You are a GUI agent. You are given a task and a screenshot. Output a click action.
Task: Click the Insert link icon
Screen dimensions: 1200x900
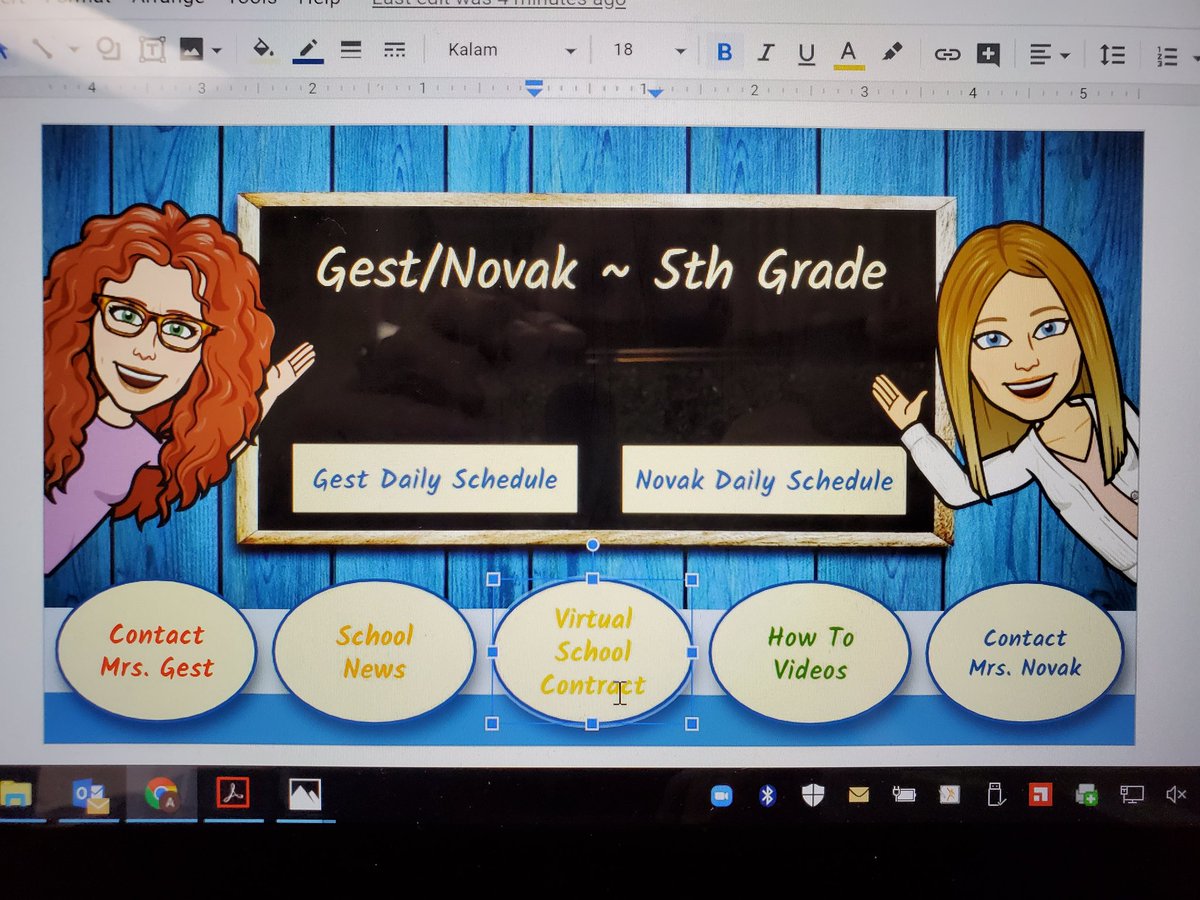(x=946, y=54)
